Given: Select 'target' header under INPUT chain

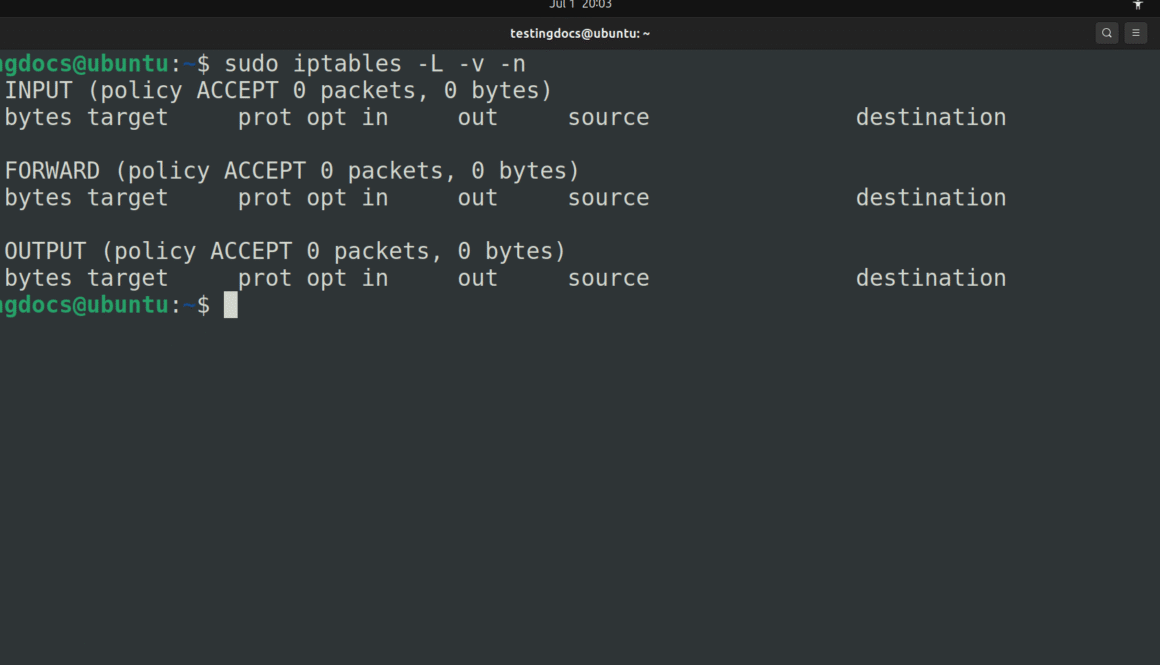Looking at the screenshot, I should coord(127,118).
